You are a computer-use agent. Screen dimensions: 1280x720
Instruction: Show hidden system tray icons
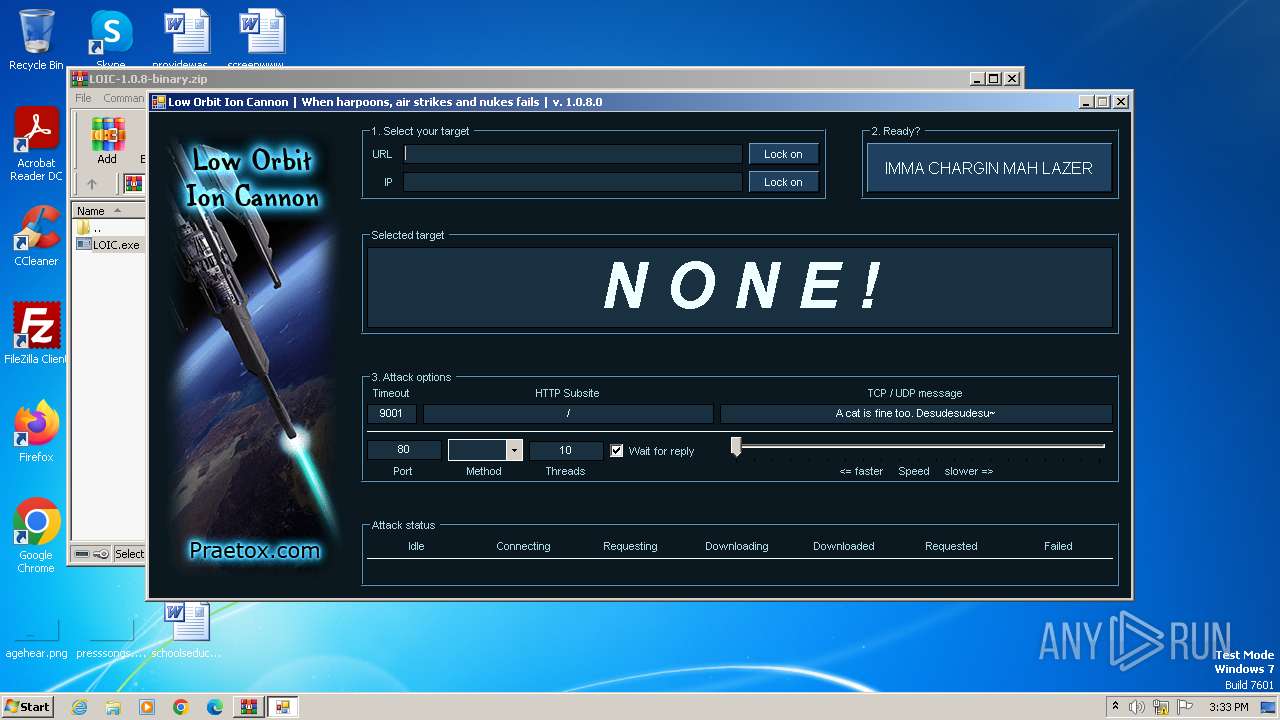[x=1115, y=707]
